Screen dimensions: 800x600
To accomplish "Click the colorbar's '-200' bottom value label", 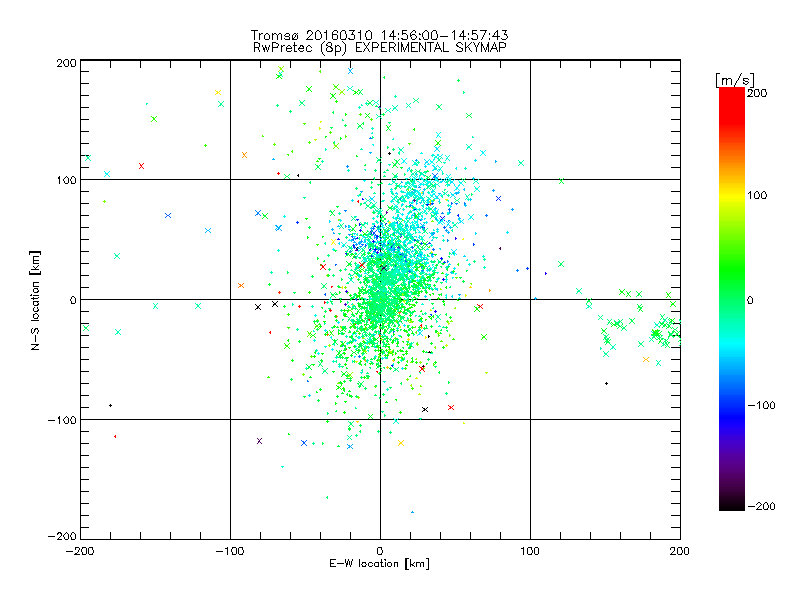I will click(x=761, y=506).
